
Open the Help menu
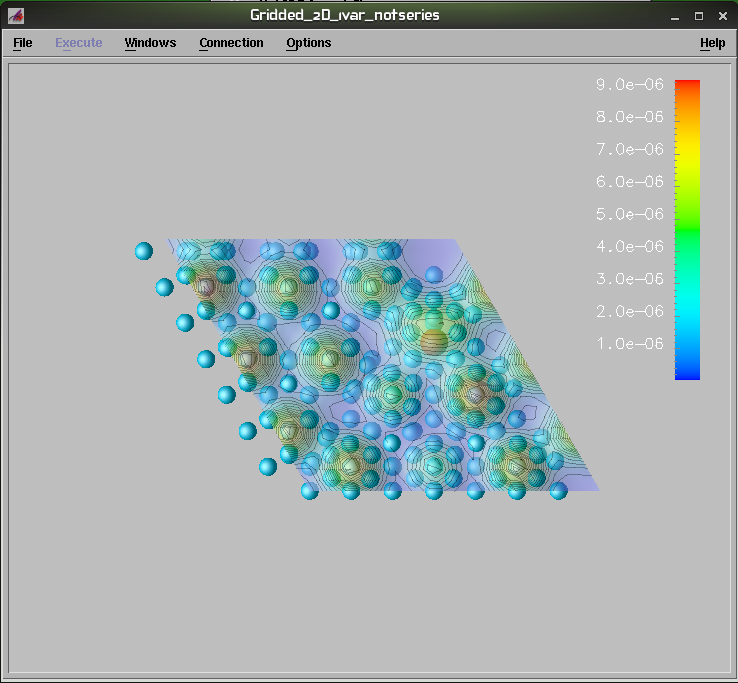712,43
